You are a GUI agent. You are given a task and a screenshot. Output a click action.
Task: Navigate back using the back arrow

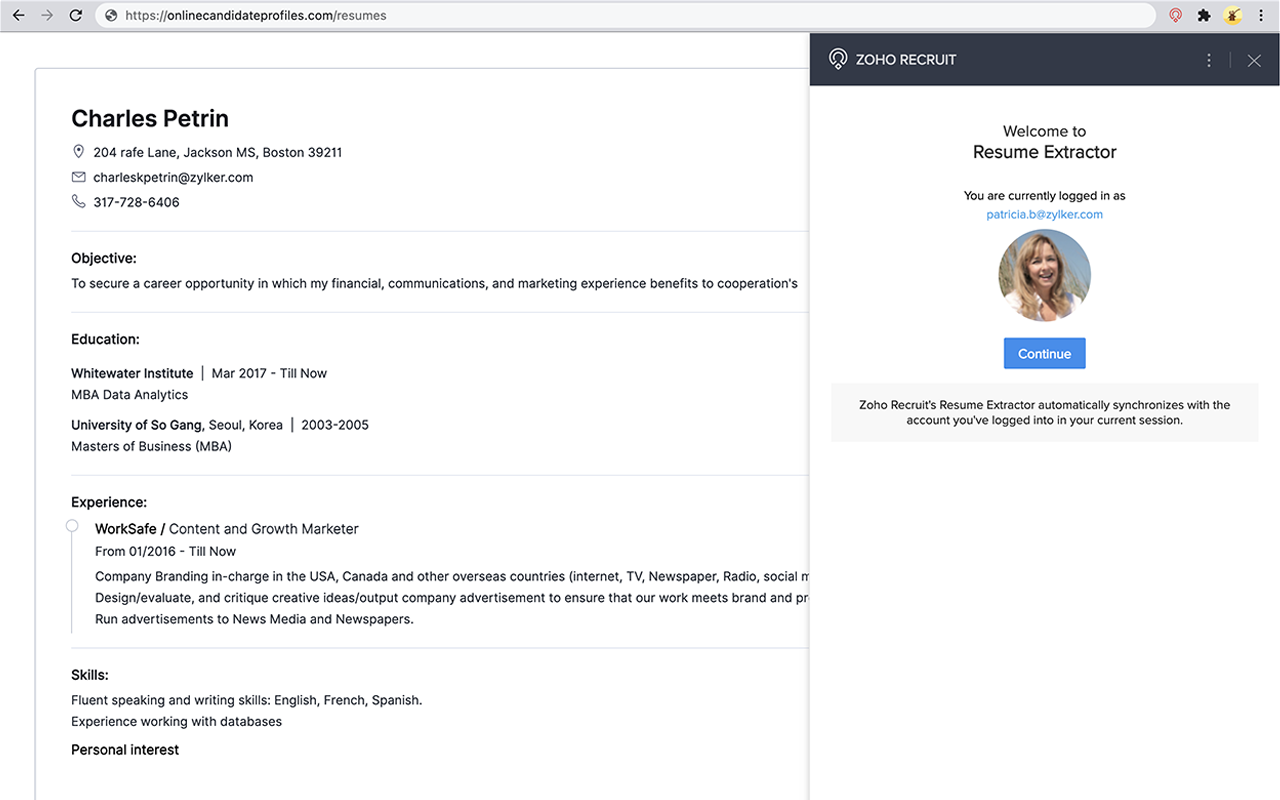(x=17, y=15)
